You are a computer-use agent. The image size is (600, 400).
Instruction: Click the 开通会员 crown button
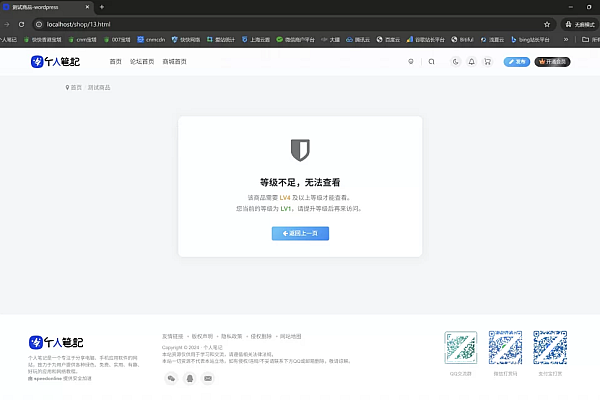click(x=552, y=62)
